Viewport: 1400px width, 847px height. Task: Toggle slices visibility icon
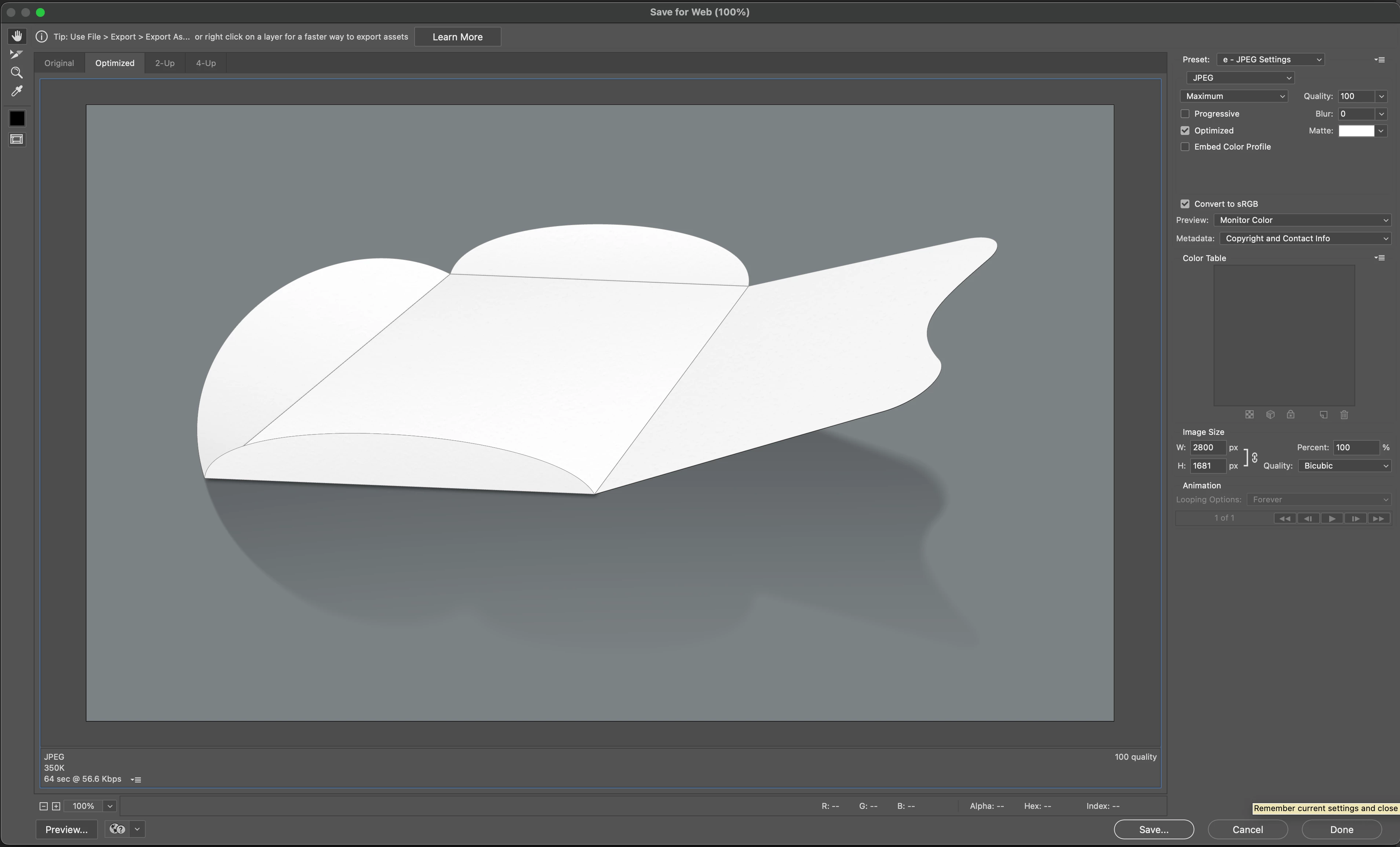[17, 139]
